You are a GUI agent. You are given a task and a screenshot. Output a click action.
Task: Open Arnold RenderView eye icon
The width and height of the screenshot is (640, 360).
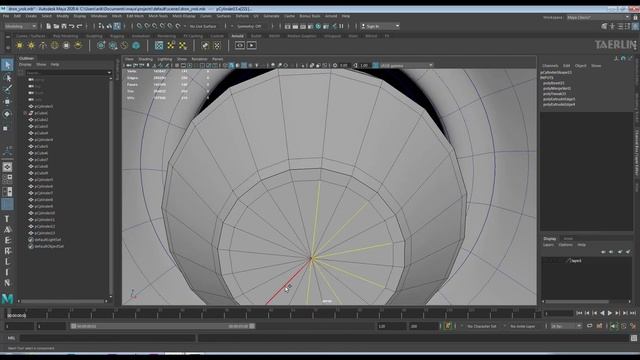240,45
